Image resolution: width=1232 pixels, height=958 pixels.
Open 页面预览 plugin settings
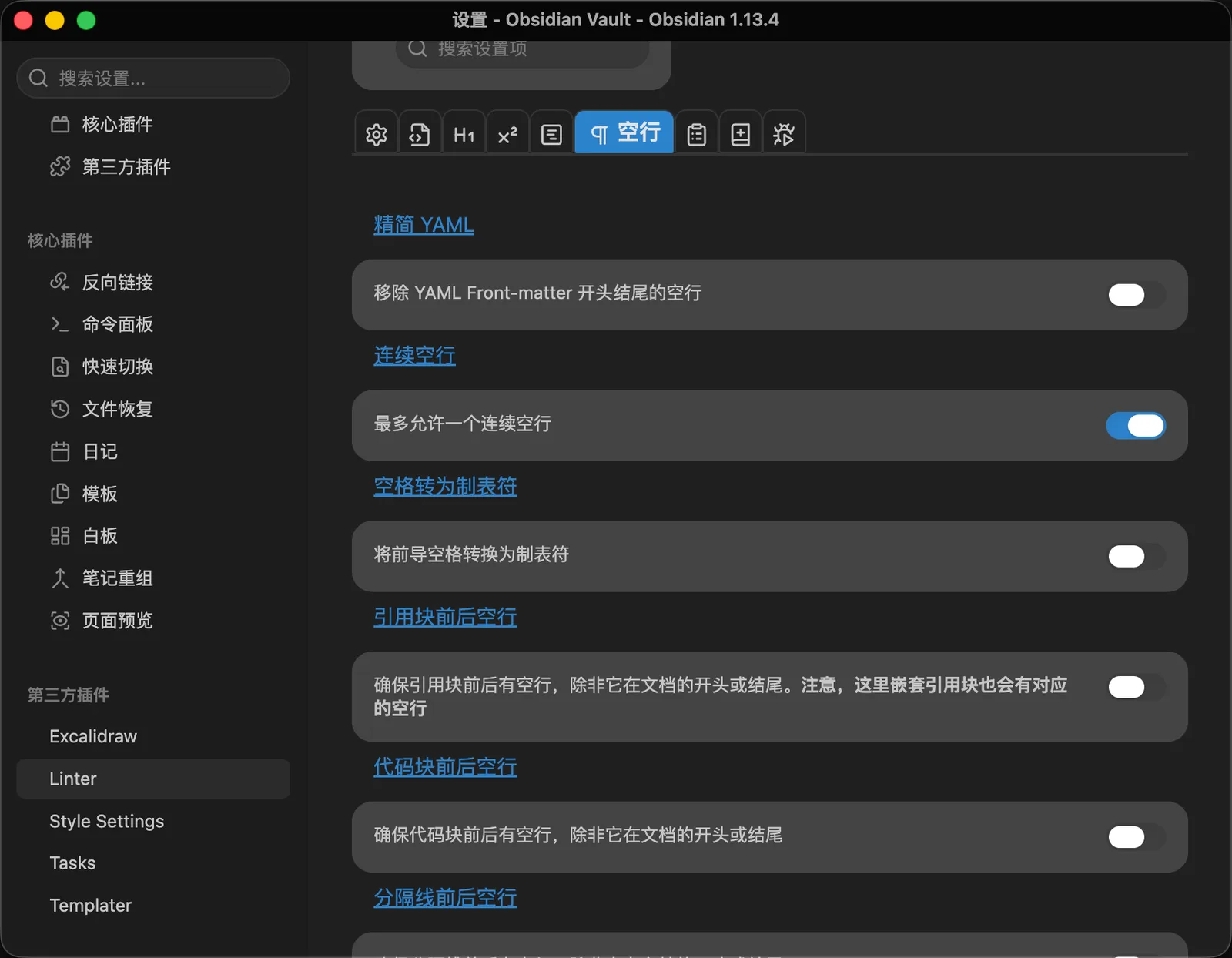pos(153,621)
